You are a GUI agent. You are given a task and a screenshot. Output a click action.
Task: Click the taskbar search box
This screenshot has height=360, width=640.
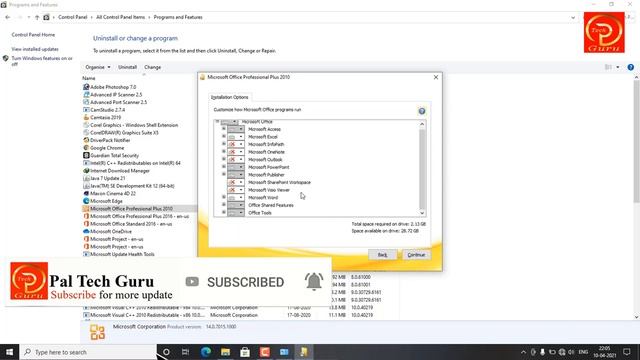click(x=88, y=351)
